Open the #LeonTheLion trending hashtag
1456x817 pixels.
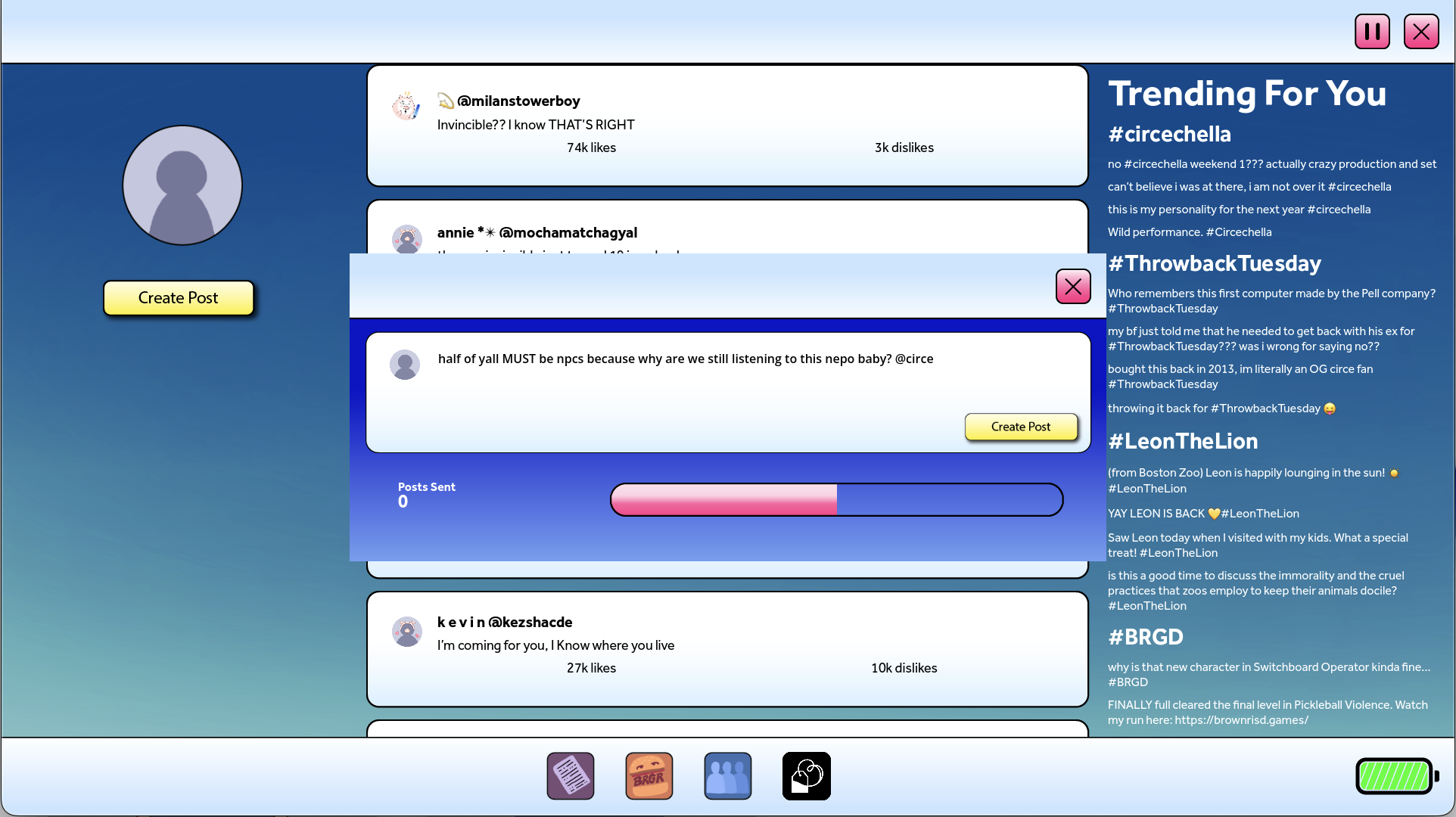coord(1182,441)
